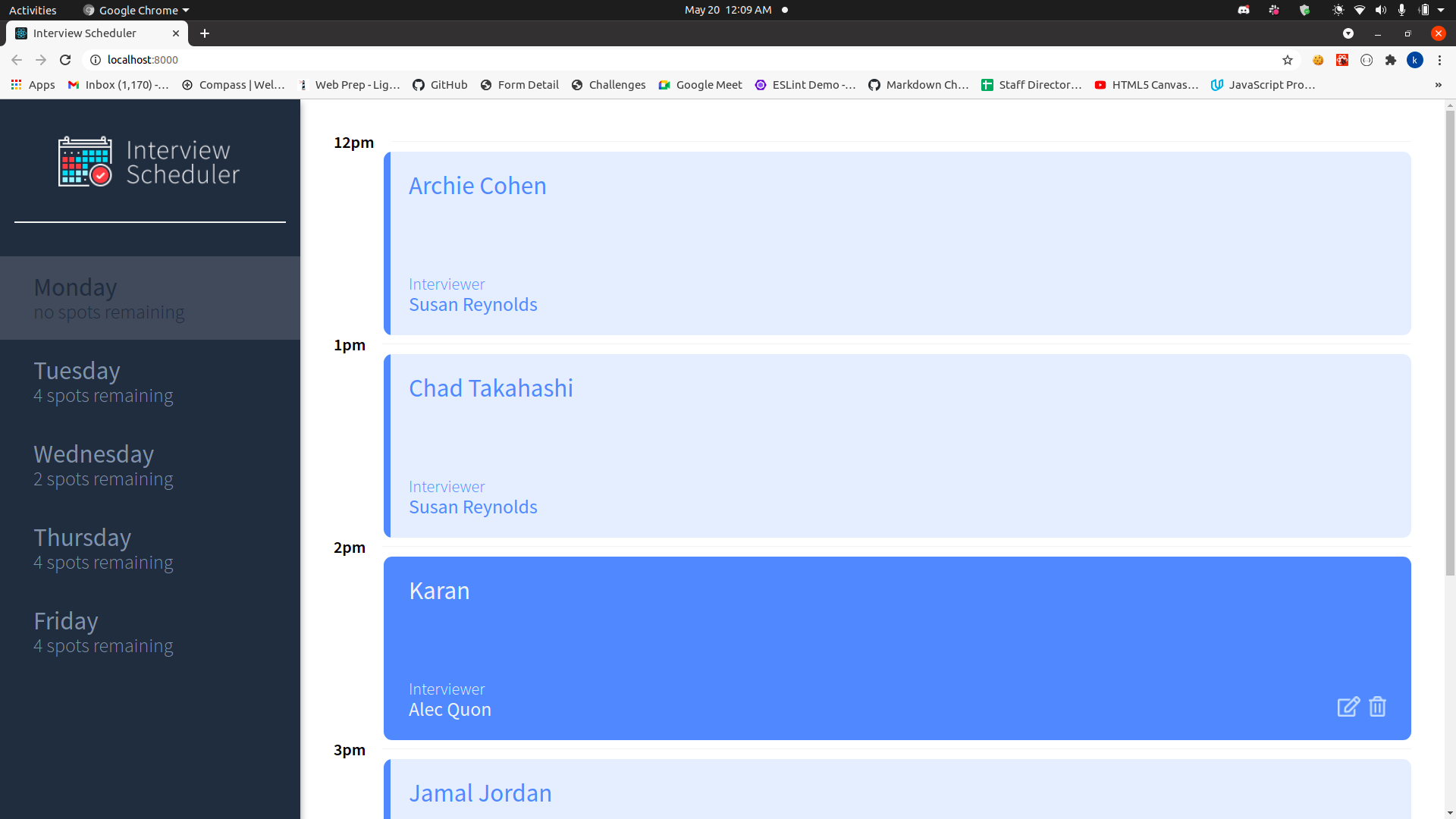The image size is (1456, 819).
Task: Open the browser extensions puzzle icon
Action: click(x=1392, y=60)
